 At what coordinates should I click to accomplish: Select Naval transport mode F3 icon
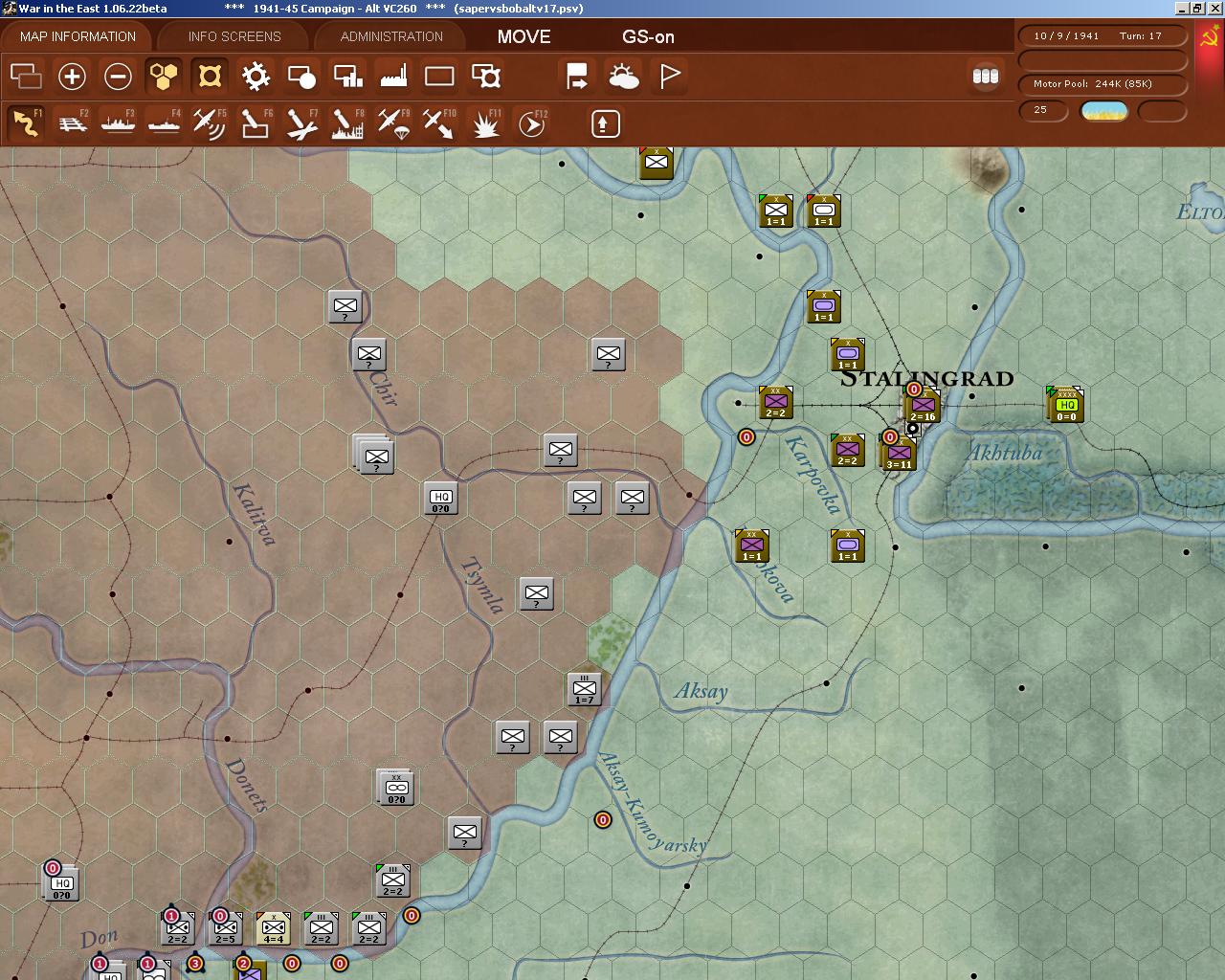coord(118,123)
